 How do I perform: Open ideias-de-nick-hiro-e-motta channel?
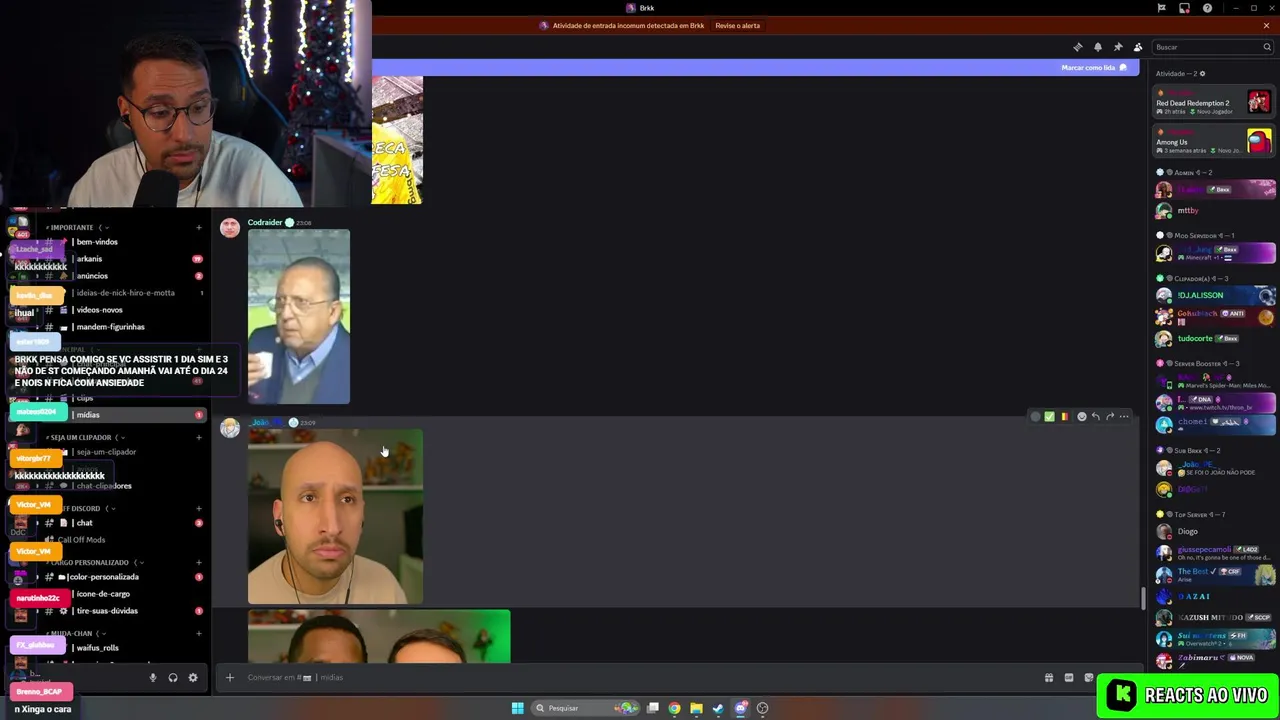pos(125,293)
